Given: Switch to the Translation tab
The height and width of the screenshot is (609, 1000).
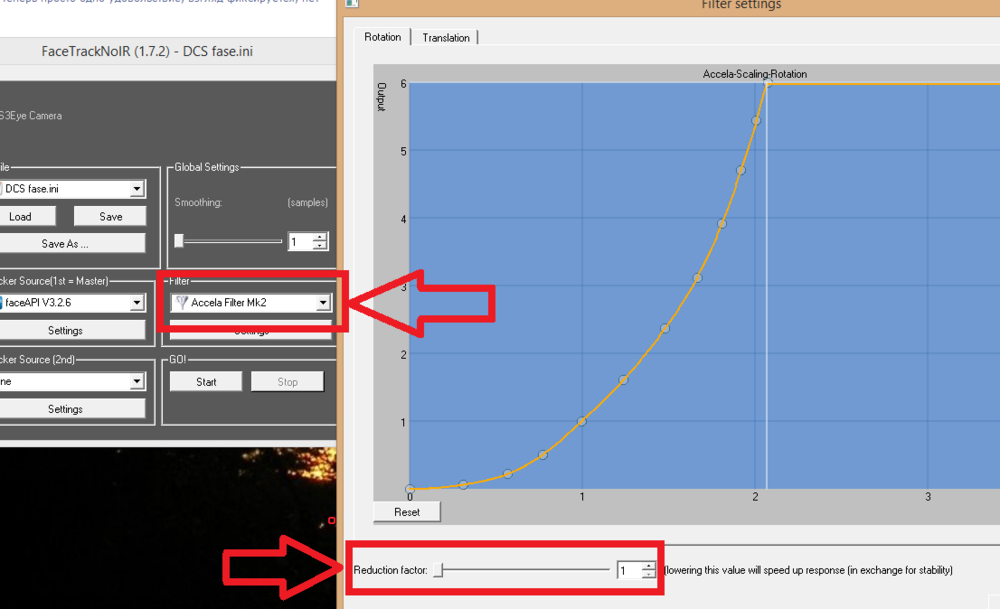Looking at the screenshot, I should [x=446, y=38].
